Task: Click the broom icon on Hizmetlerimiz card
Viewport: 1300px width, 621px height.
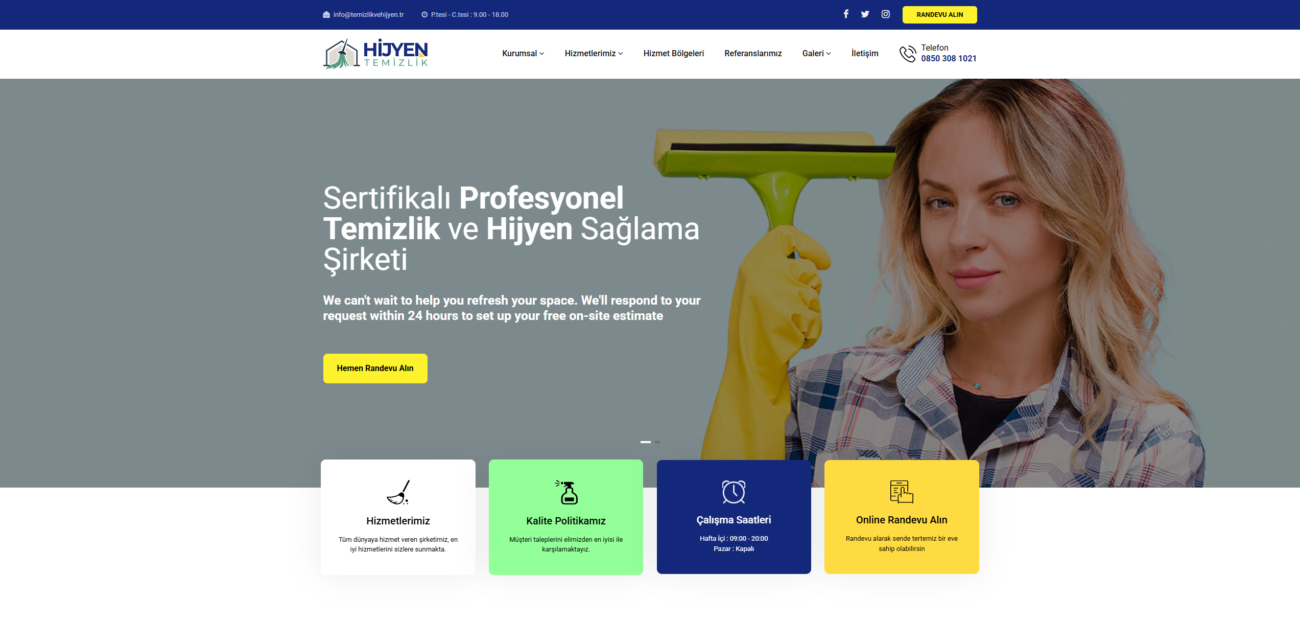Action: pos(398,492)
